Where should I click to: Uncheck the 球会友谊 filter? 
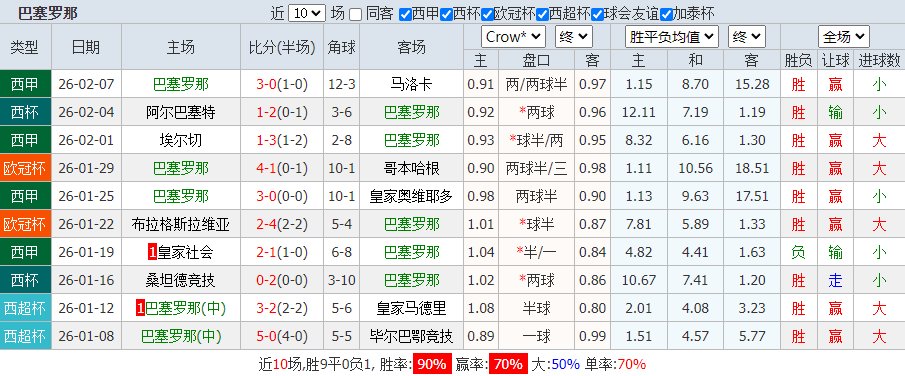596,13
